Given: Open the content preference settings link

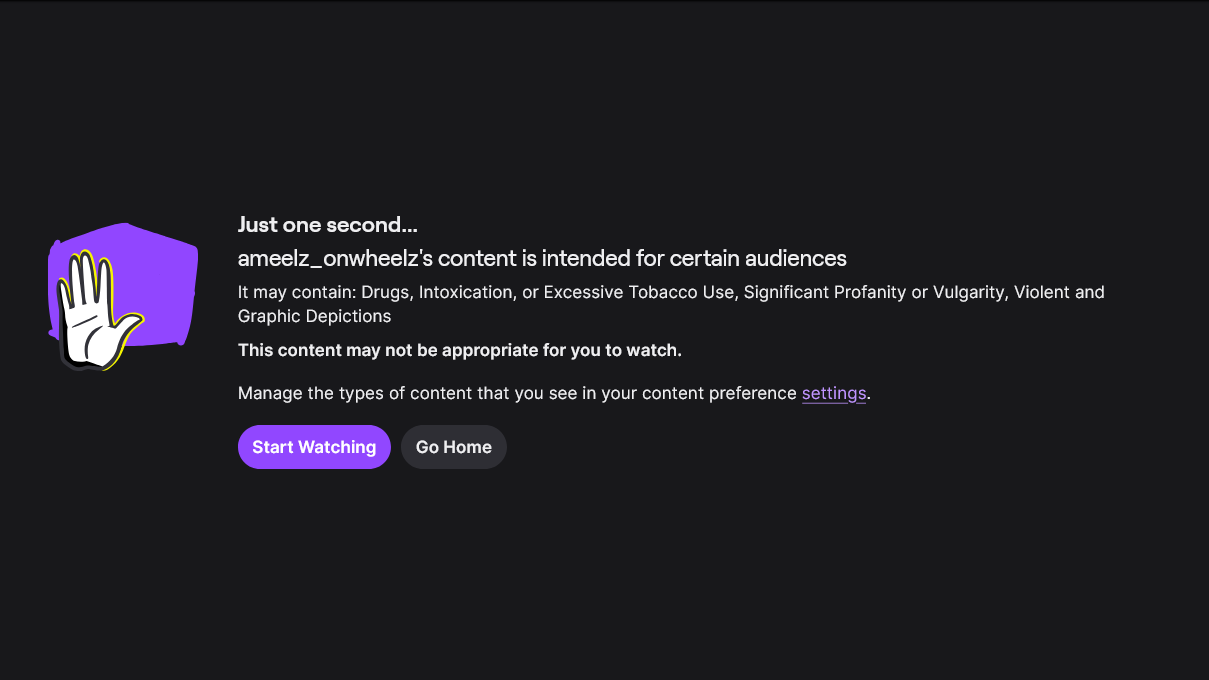Looking at the screenshot, I should tap(834, 393).
